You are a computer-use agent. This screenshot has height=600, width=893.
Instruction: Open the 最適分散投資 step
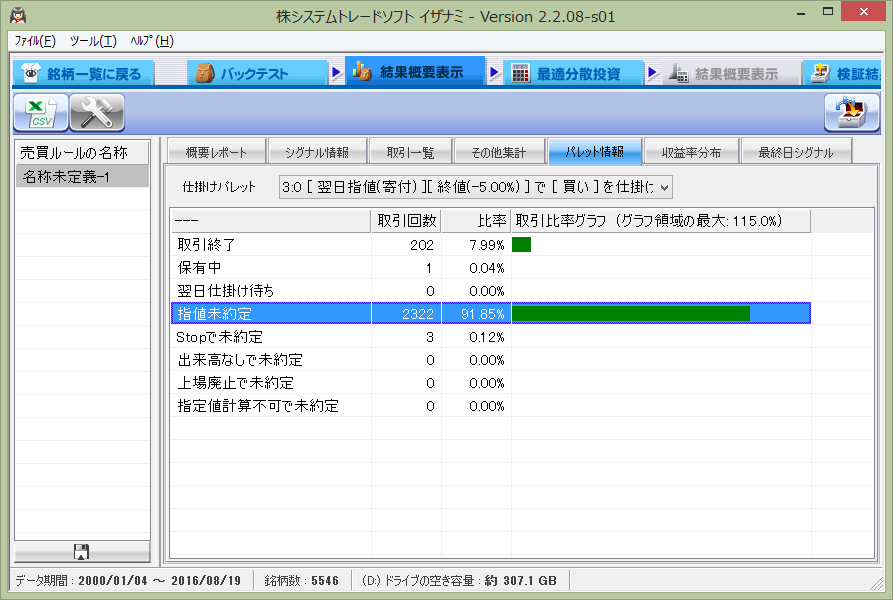573,73
